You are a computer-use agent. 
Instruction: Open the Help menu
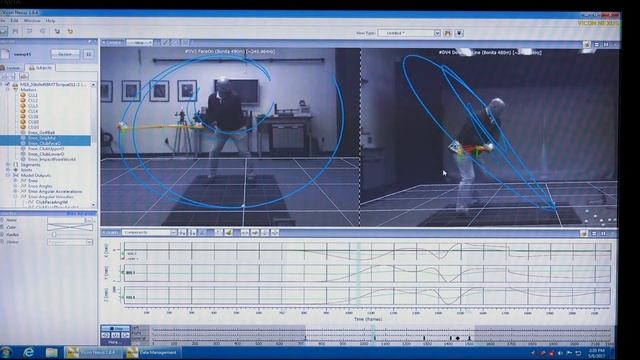[x=50, y=20]
